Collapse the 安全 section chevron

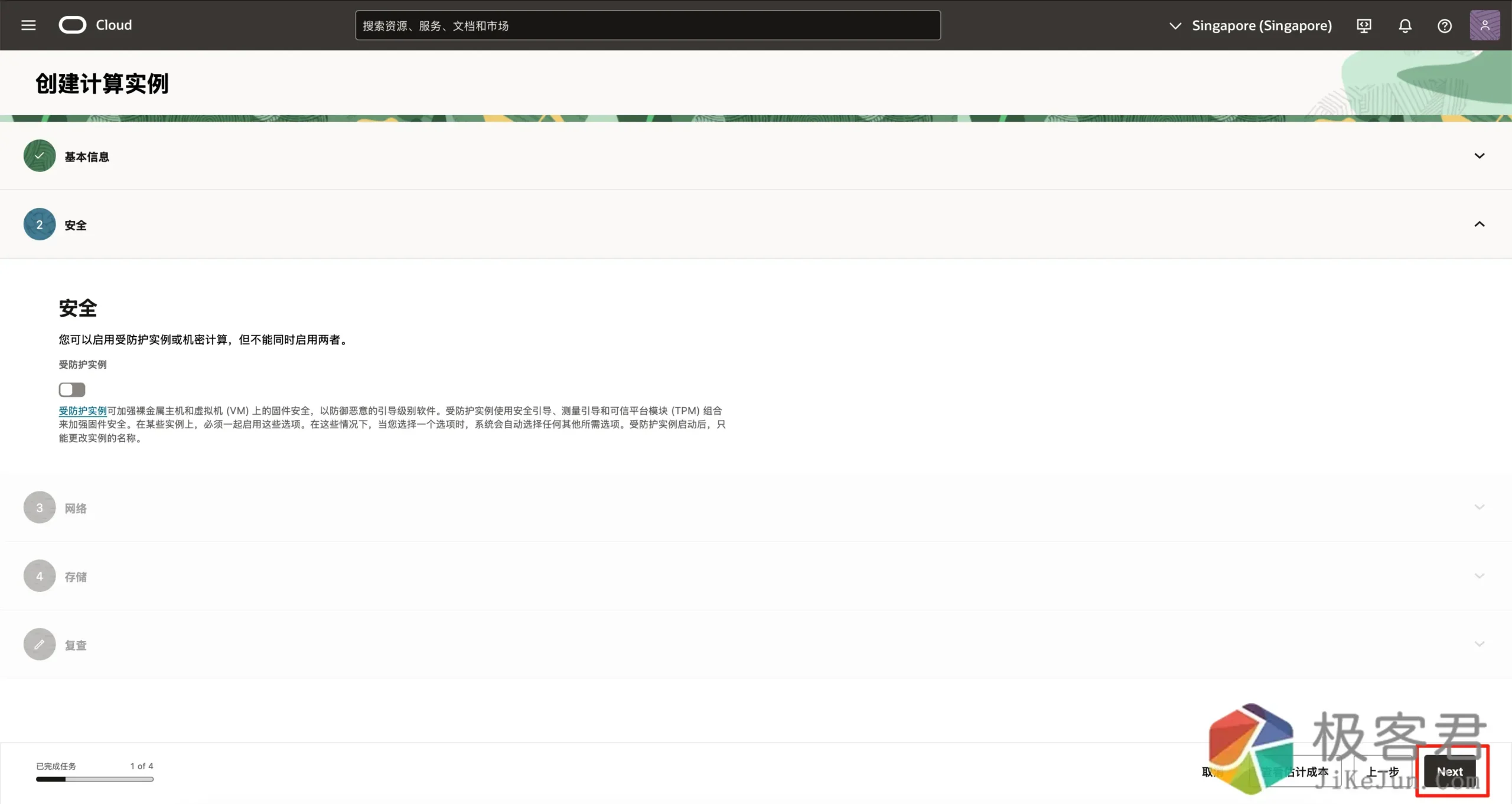[x=1480, y=224]
